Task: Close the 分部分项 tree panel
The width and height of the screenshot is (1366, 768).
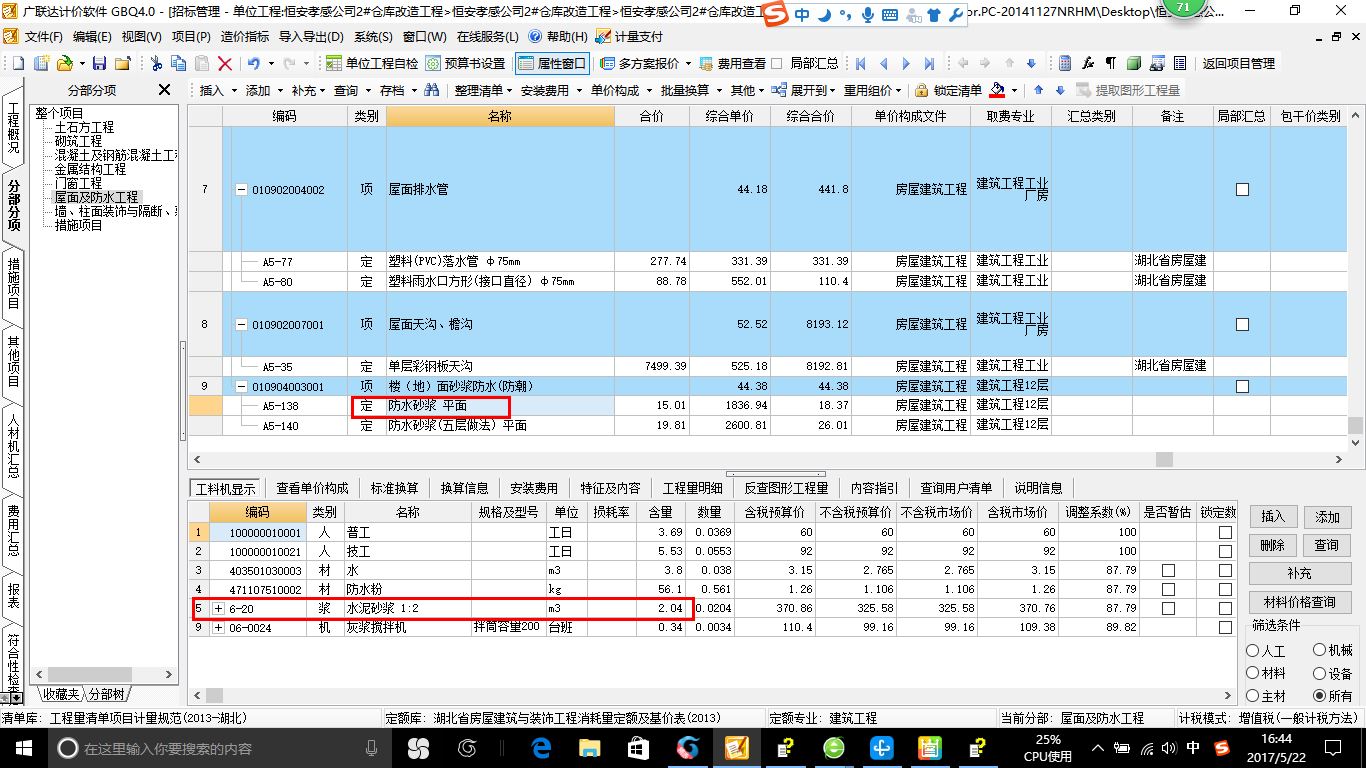Action: (x=165, y=90)
